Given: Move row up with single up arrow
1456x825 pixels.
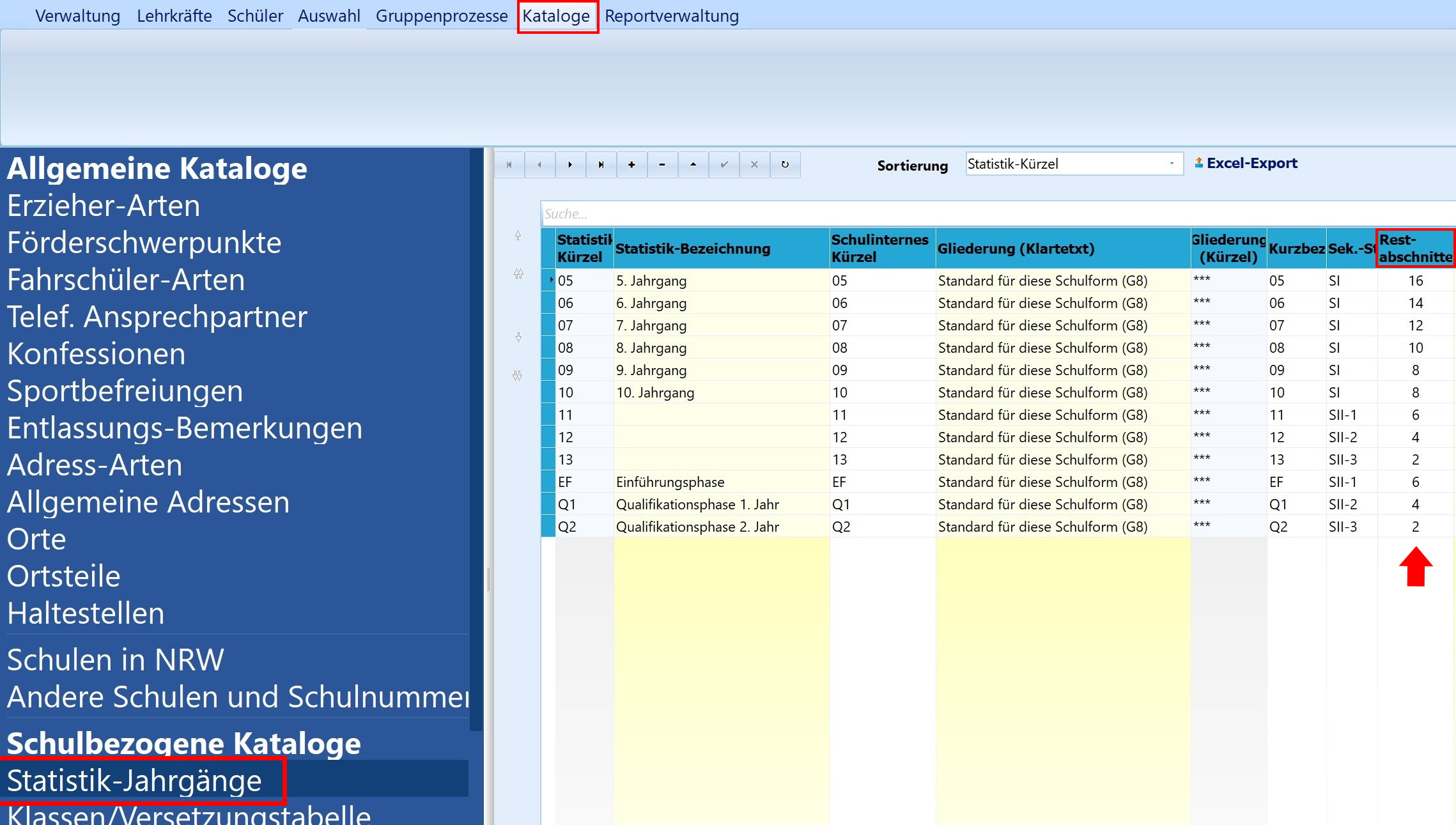Looking at the screenshot, I should click(518, 235).
